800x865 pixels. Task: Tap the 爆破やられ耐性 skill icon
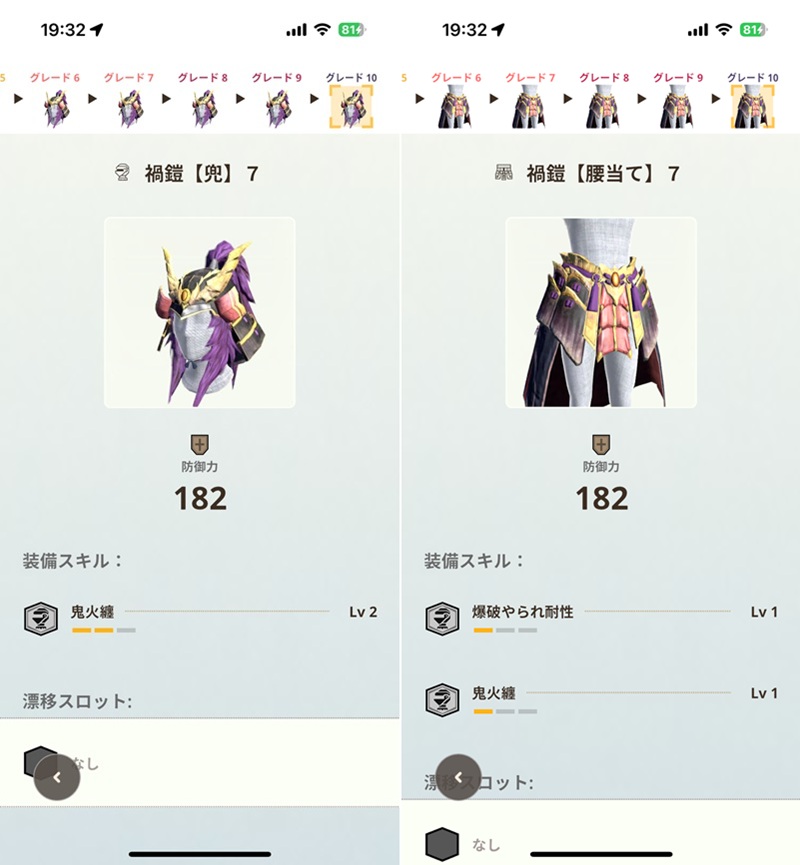tap(442, 618)
